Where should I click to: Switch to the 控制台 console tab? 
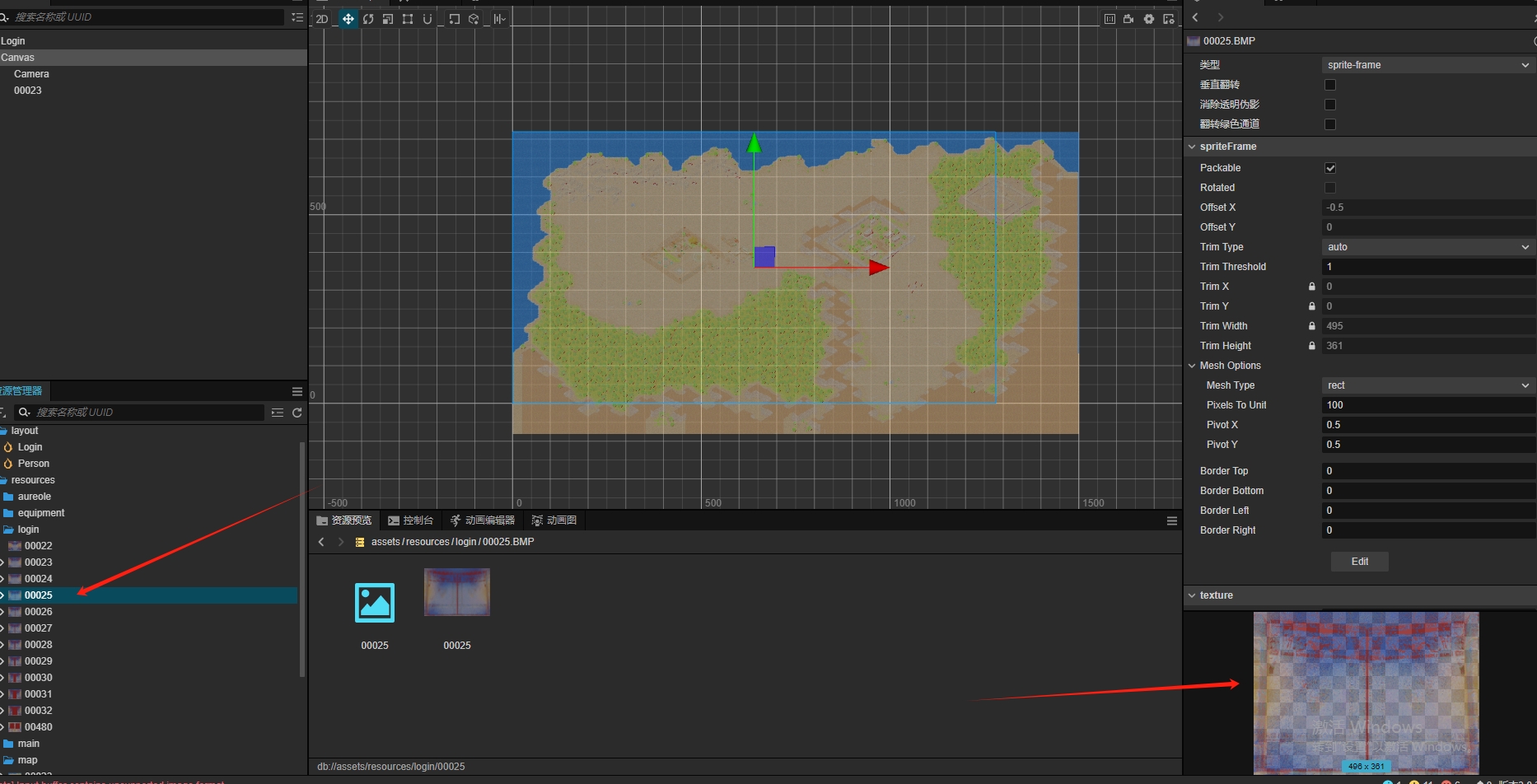(410, 520)
